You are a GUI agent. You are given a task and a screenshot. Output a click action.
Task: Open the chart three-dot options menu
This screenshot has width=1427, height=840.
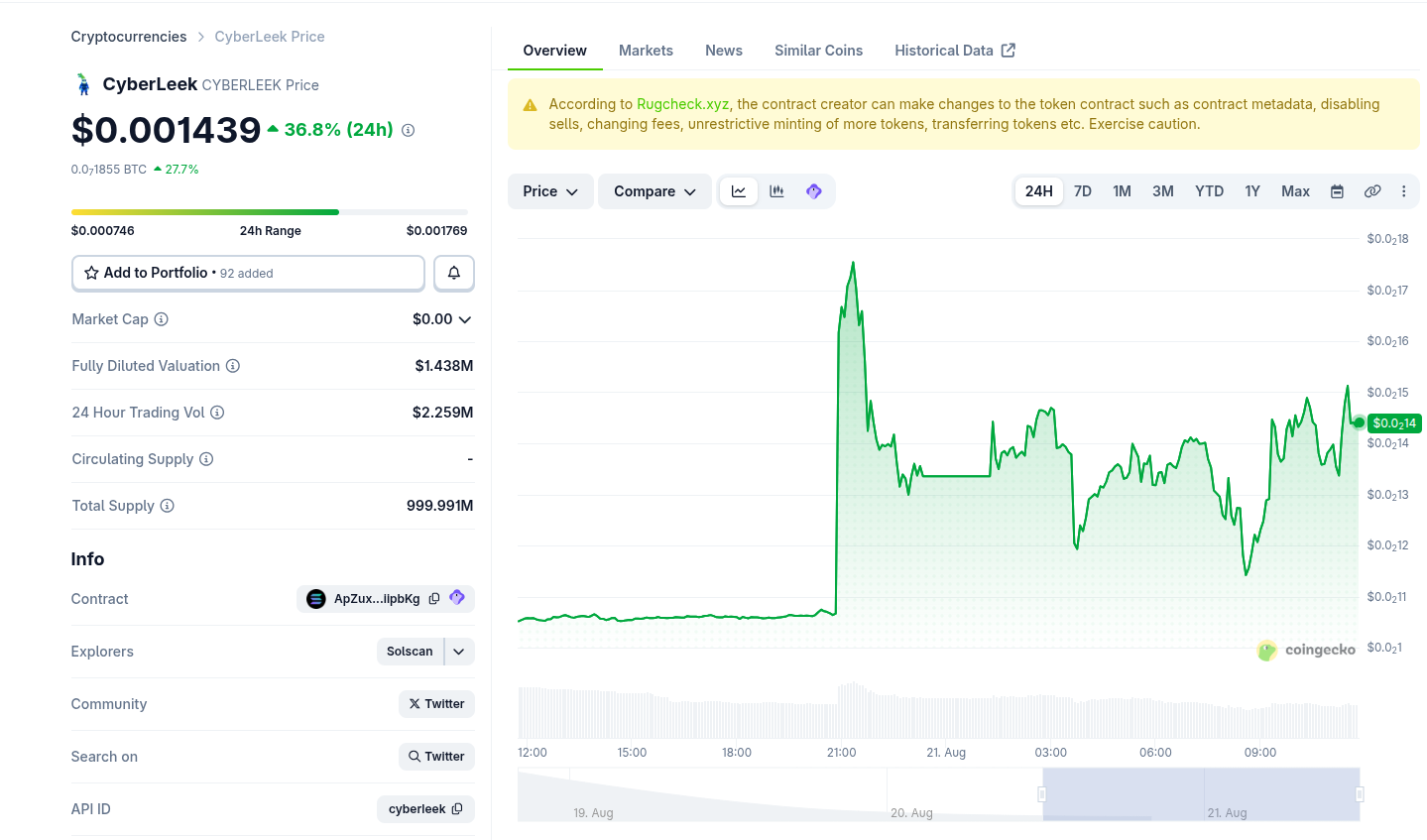click(1404, 191)
